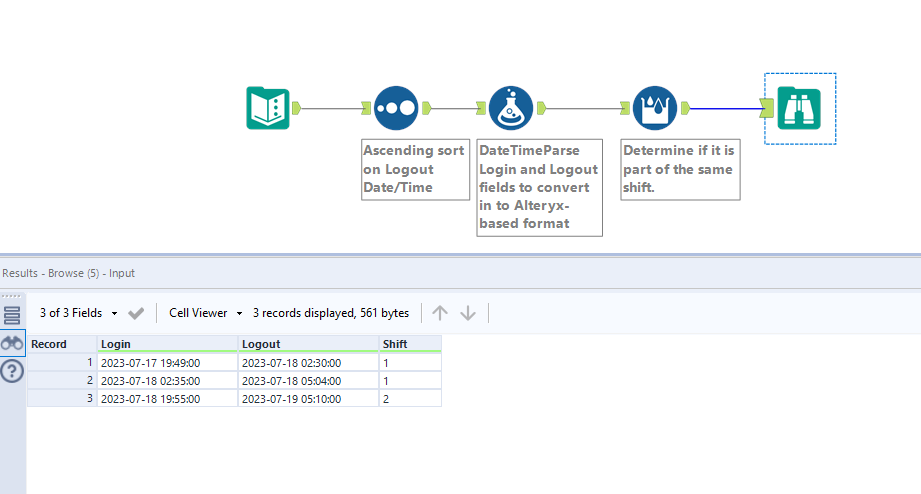Click the Browse tool input anchor
This screenshot has width=921, height=494.
767,108
